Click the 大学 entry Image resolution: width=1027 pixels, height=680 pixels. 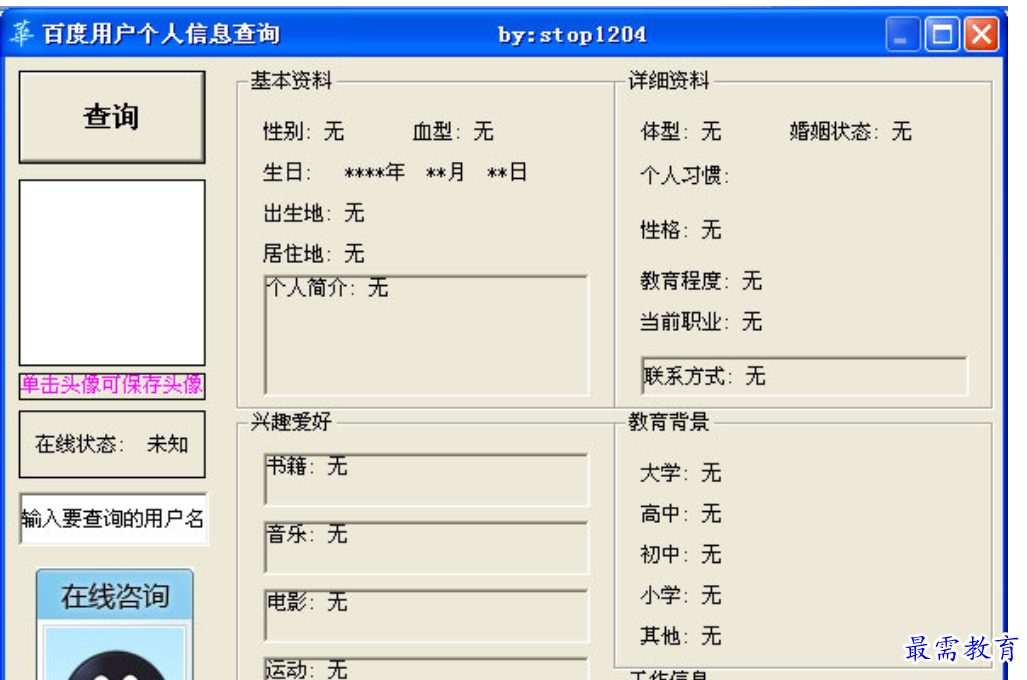(681, 472)
